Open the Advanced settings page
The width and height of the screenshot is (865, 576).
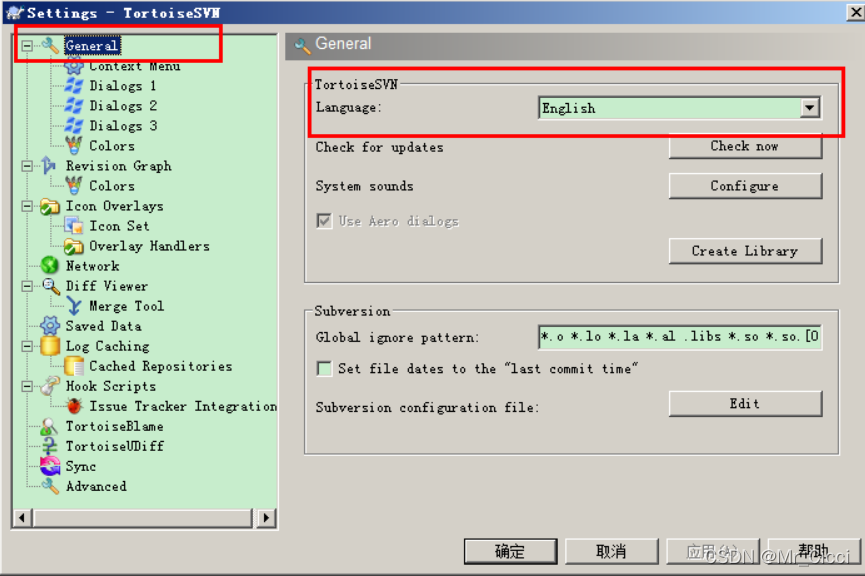pyautogui.click(x=96, y=487)
